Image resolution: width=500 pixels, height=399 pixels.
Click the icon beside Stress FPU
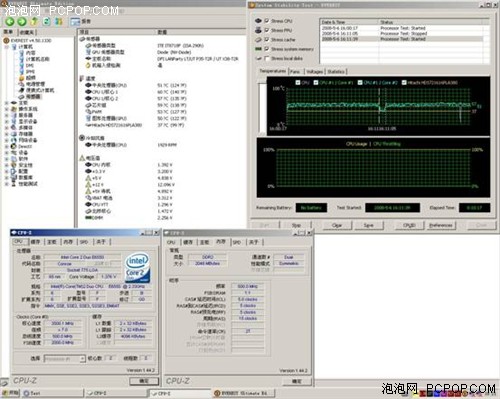coord(258,30)
